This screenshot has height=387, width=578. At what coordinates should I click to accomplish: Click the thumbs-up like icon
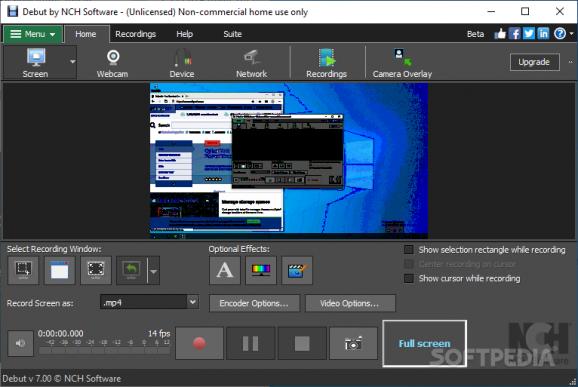pos(500,34)
